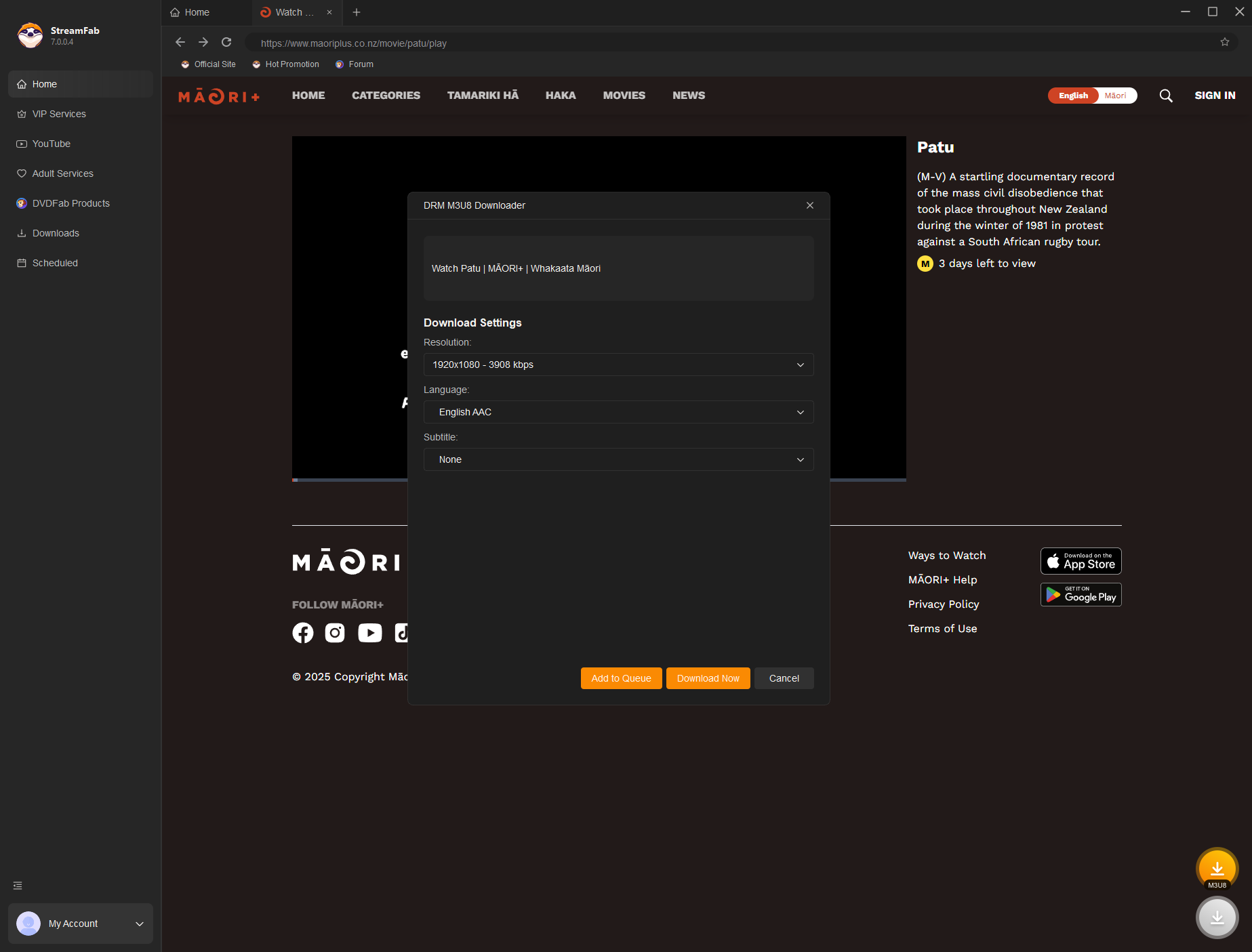1252x952 pixels.
Task: Go to CATEGORIES in site navigation
Action: (386, 96)
